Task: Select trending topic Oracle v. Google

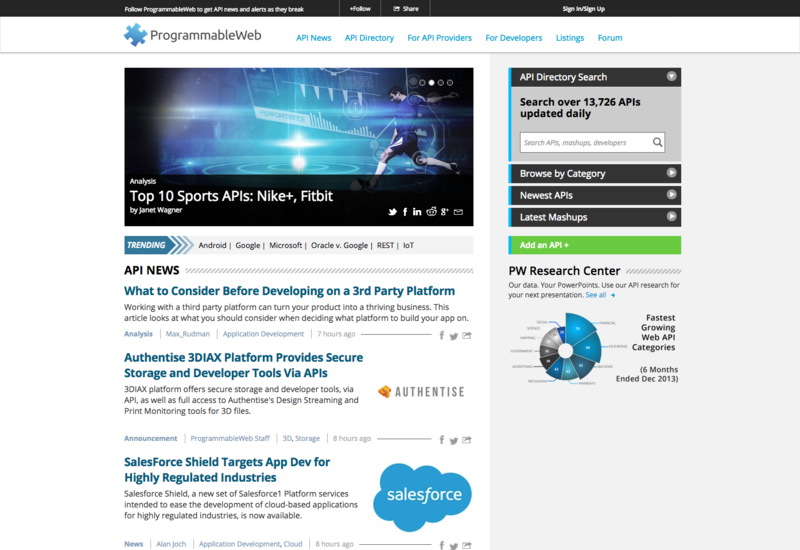Action: point(339,245)
